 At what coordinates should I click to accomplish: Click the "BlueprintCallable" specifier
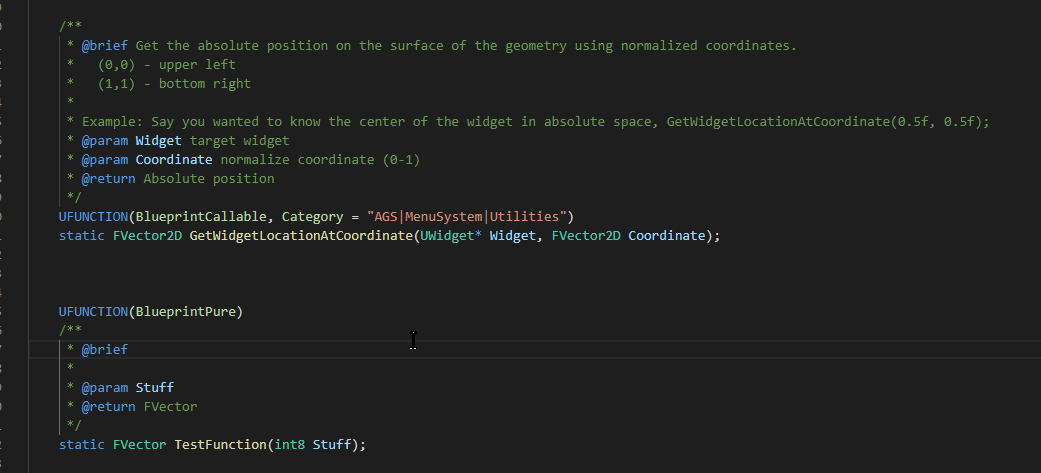coord(201,217)
